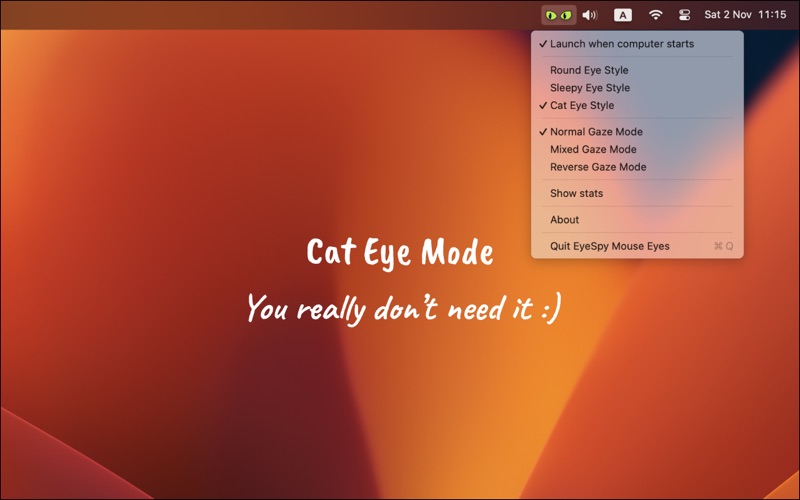This screenshot has height=500, width=800.
Task: Toggle Launch when computer starts option
Action: 637,44
